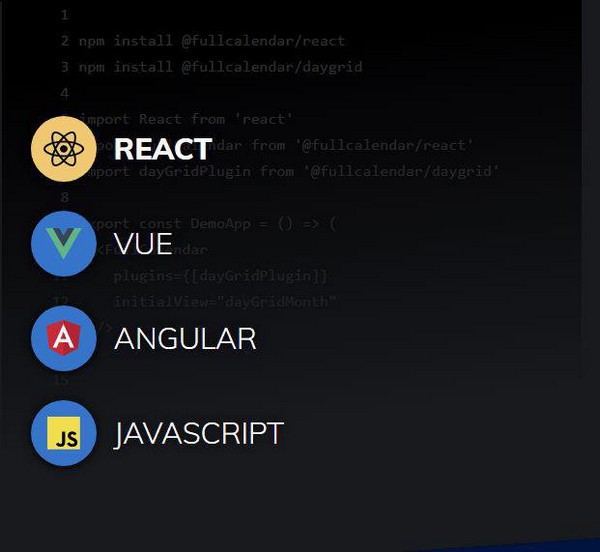This screenshot has height=552, width=600.
Task: Click the red Angular shield icon
Action: [64, 339]
